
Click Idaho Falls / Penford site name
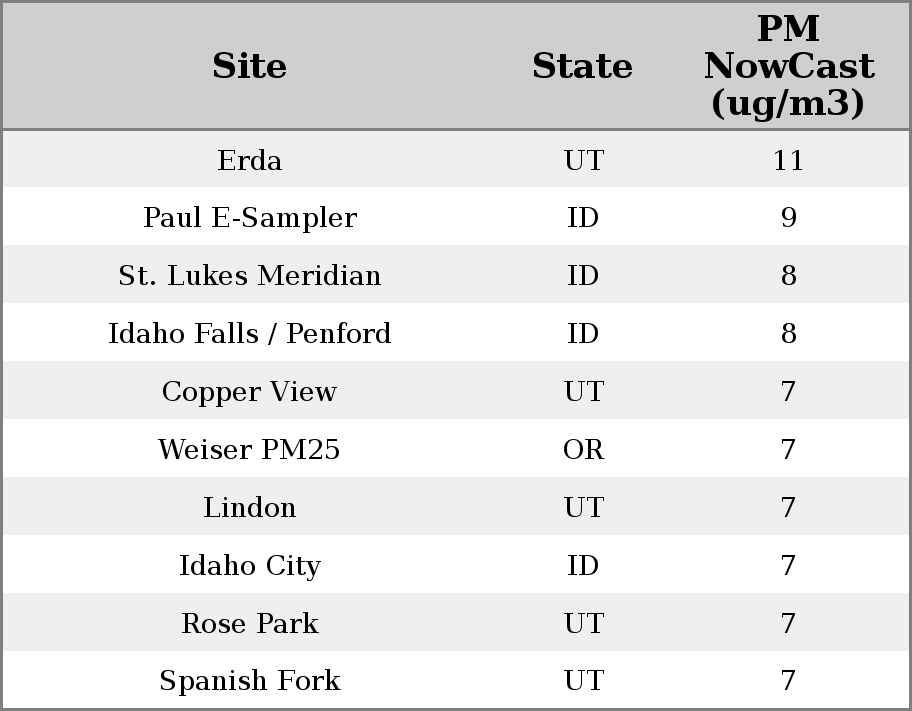point(250,334)
